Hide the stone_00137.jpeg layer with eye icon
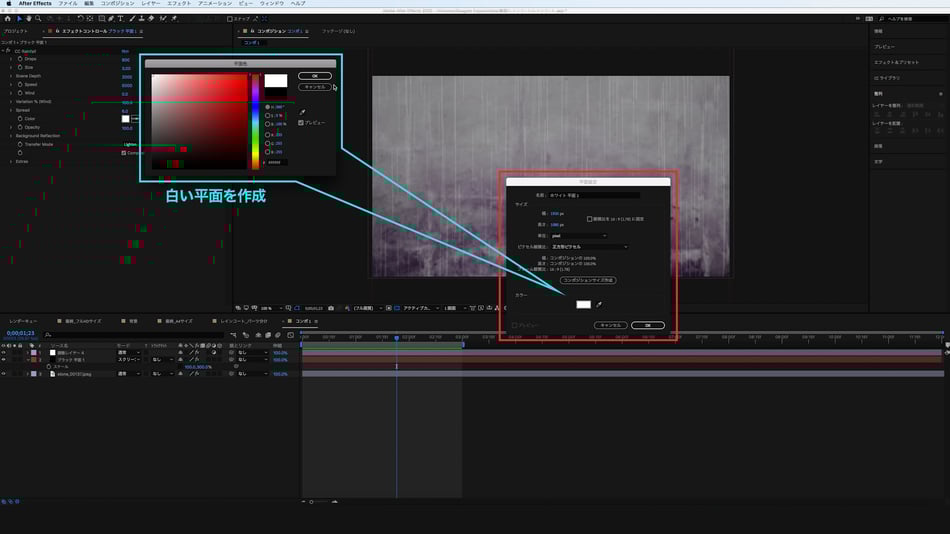 [3, 374]
